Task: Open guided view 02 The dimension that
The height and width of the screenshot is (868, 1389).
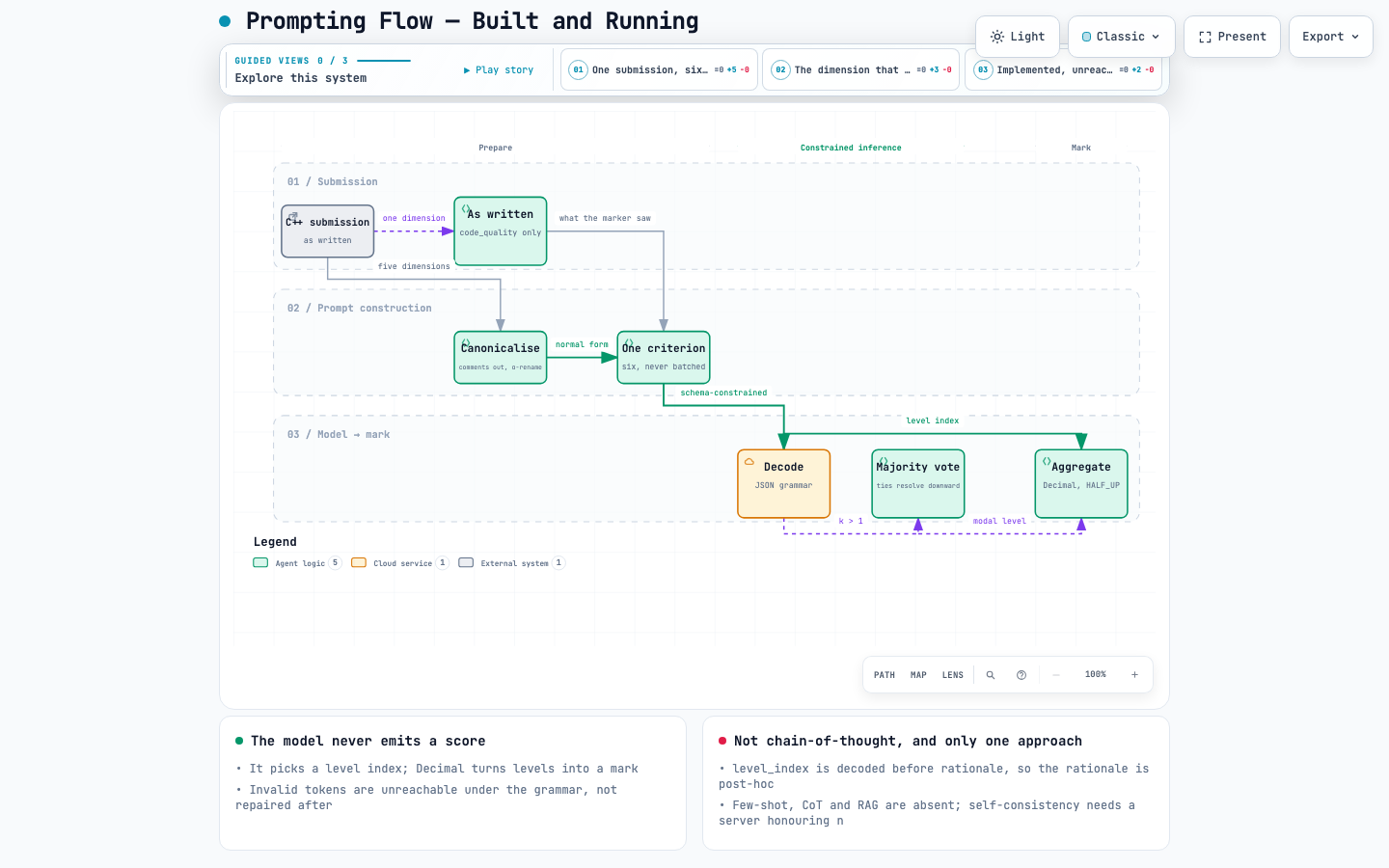Action: pos(861,69)
